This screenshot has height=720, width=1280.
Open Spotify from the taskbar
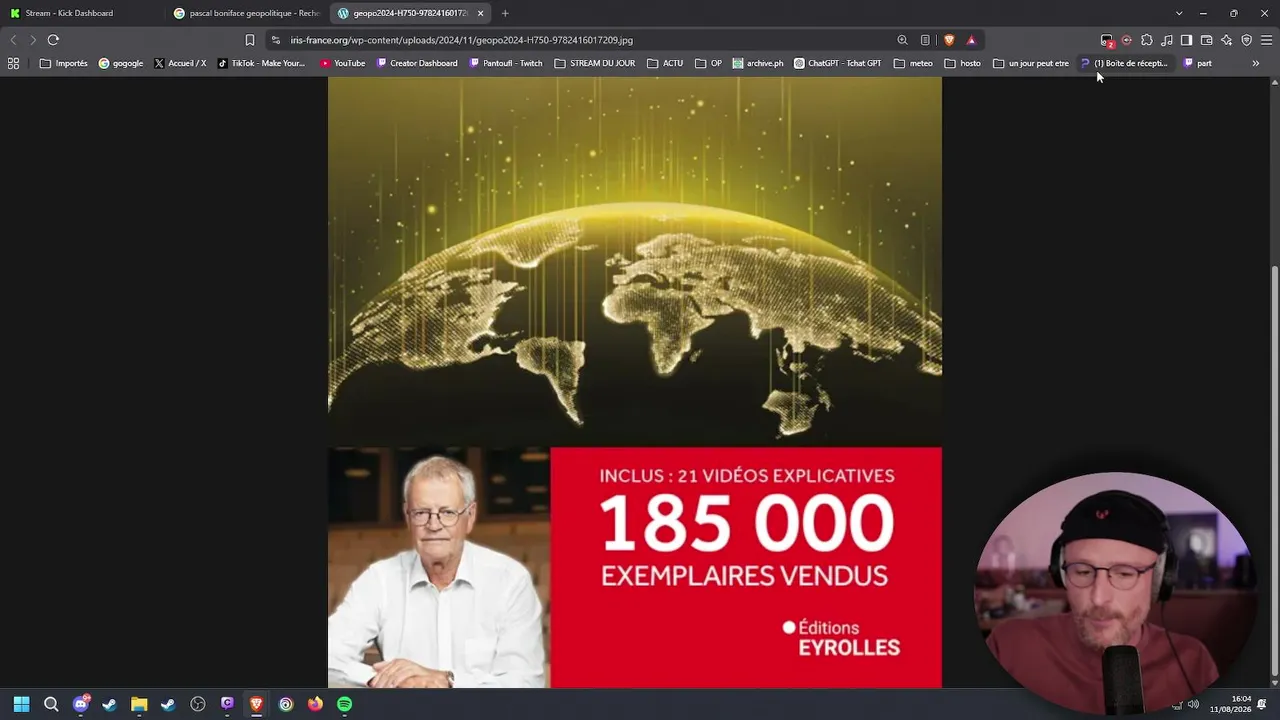pyautogui.click(x=345, y=704)
